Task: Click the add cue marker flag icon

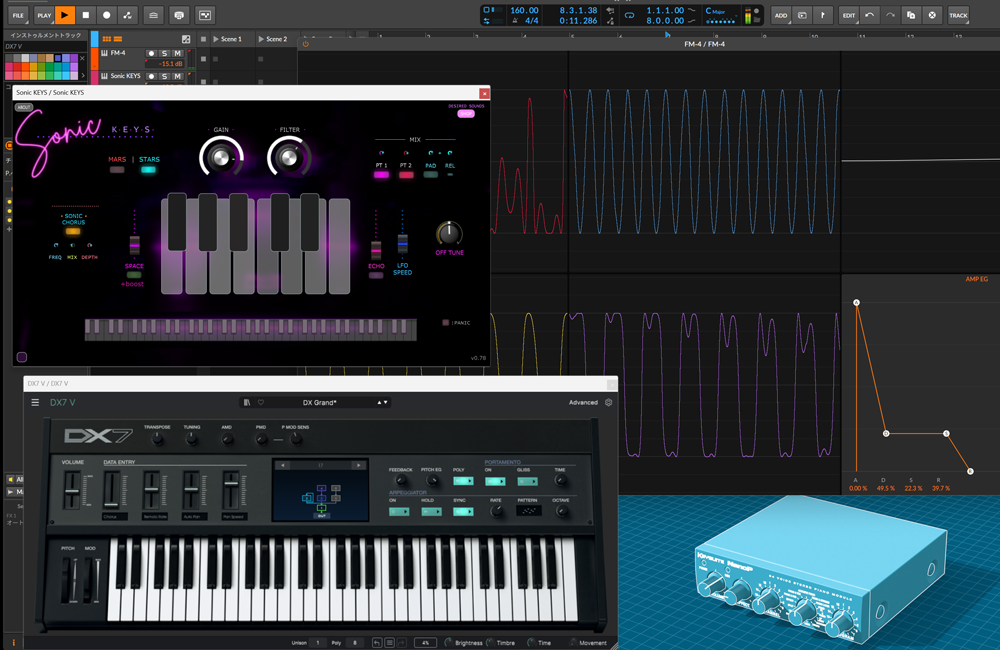Action: (823, 15)
